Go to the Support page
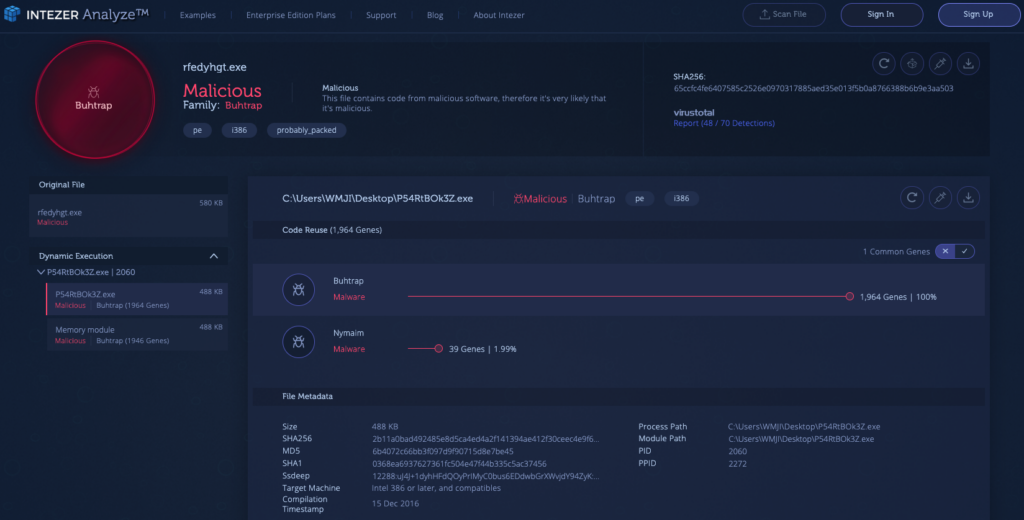1024x520 pixels. coord(381,15)
